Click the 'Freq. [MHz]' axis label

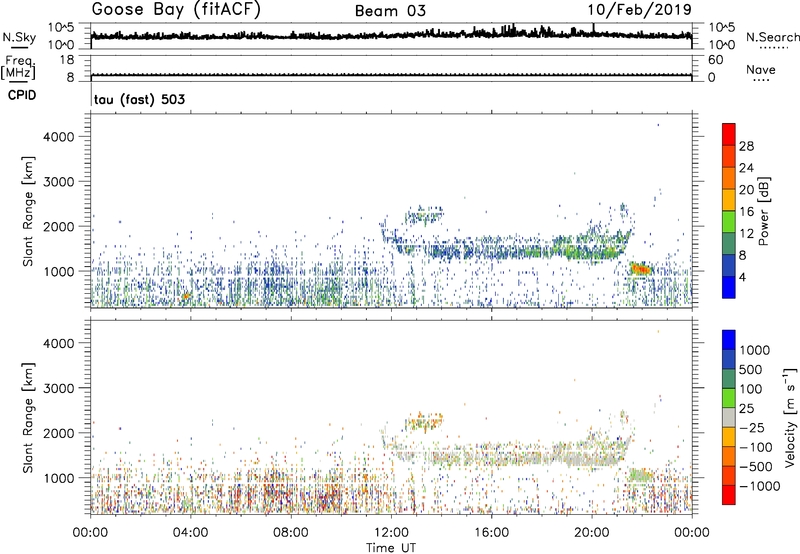tap(18, 67)
